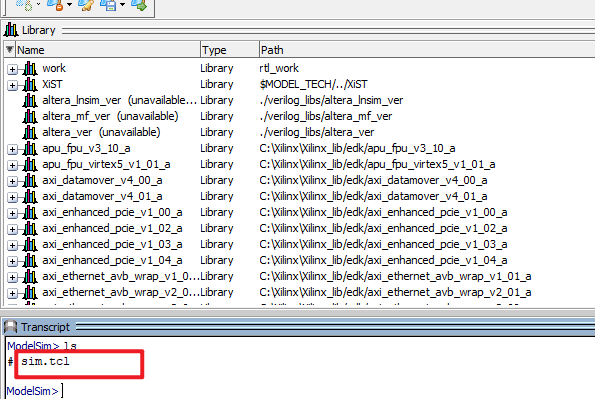Click the axi_datamover_v4_01_a library icon
Image resolution: width=595 pixels, height=399 pixels.
(30, 196)
